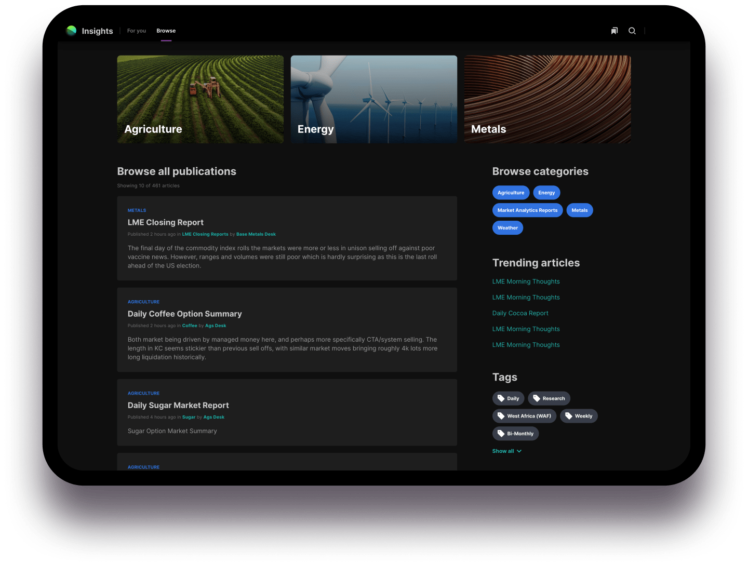748x565 pixels.
Task: Open the search magnifier icon
Action: 632,31
